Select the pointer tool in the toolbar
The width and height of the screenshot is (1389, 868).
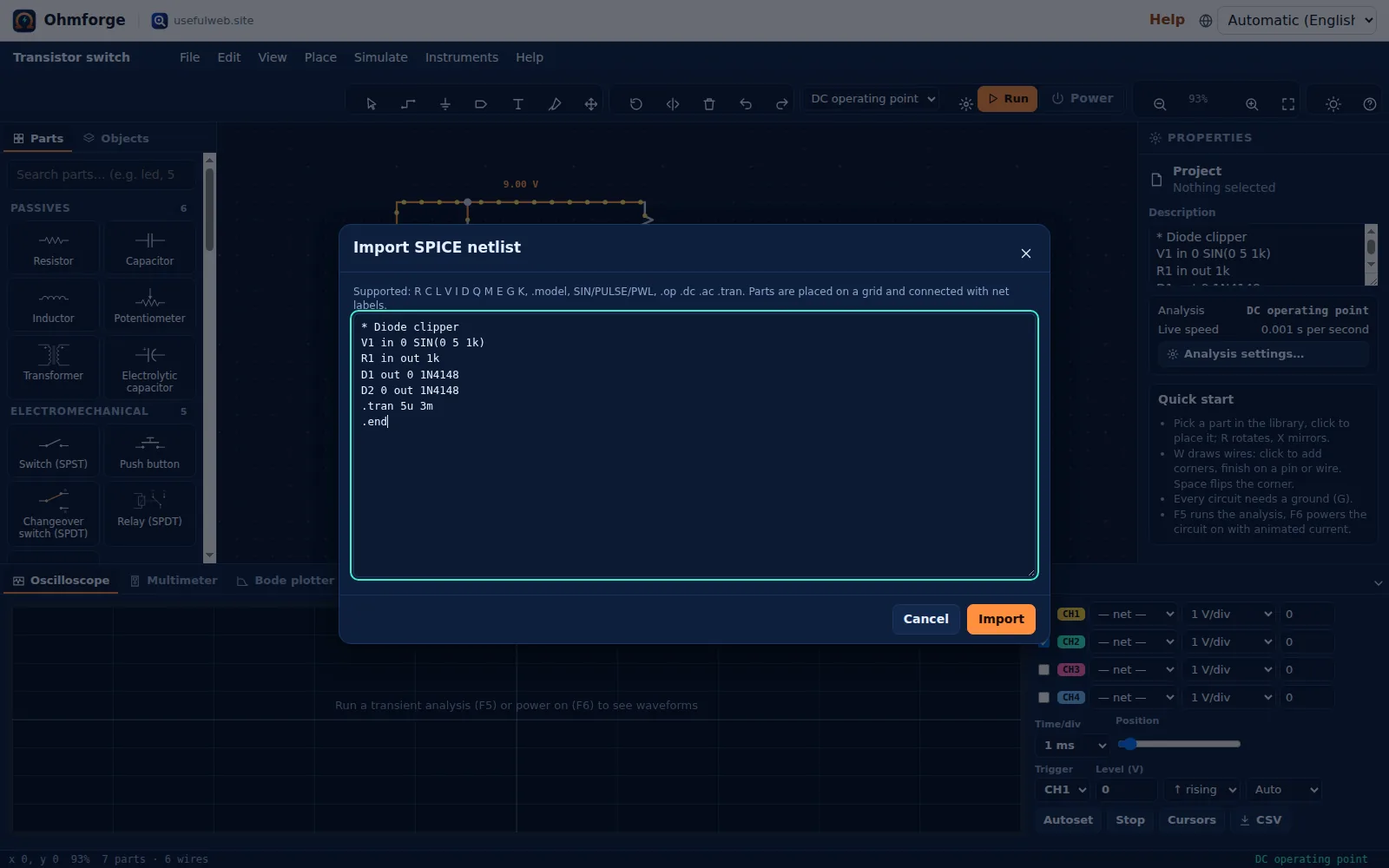point(372,104)
